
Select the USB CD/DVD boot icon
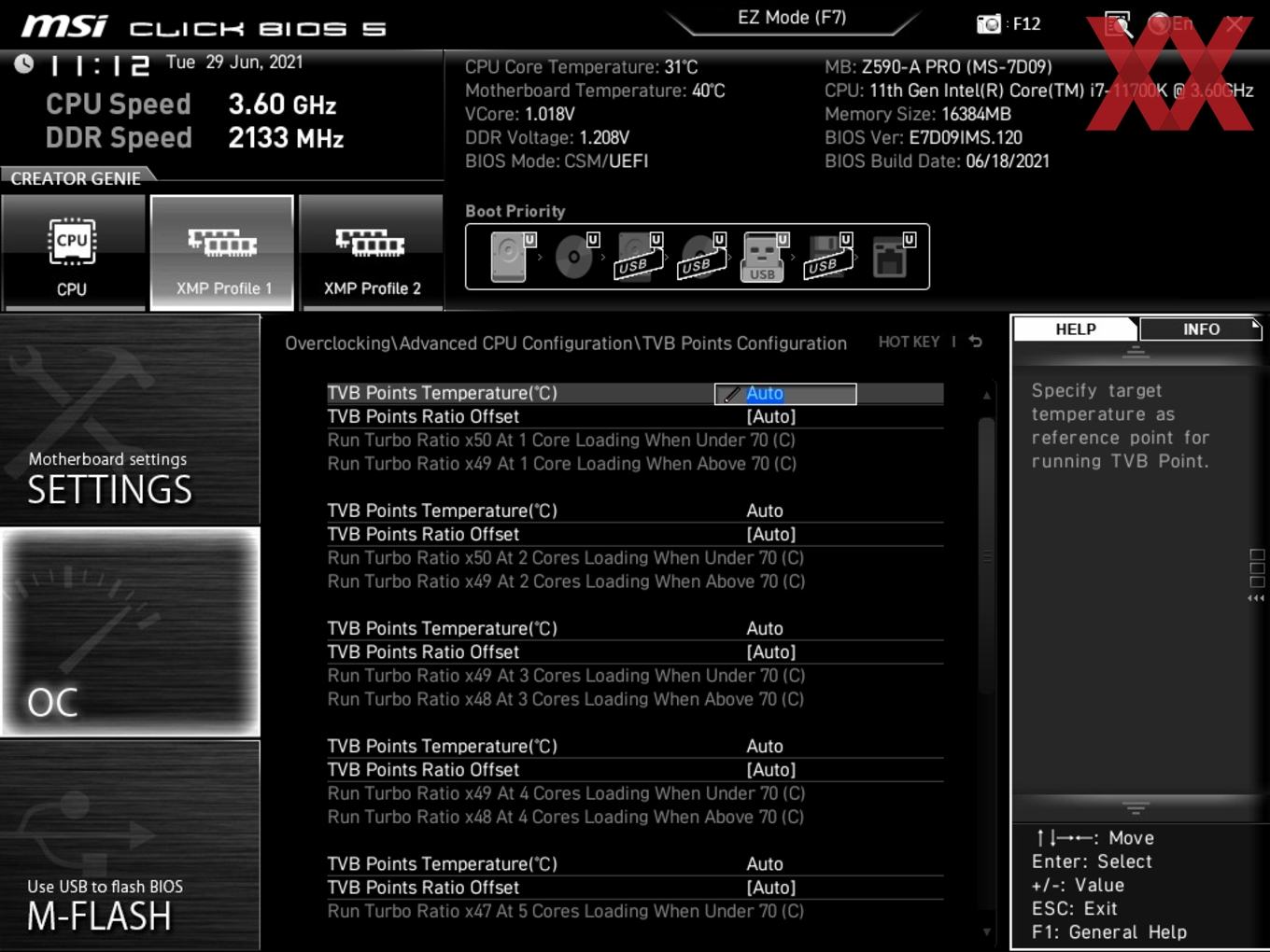(702, 257)
